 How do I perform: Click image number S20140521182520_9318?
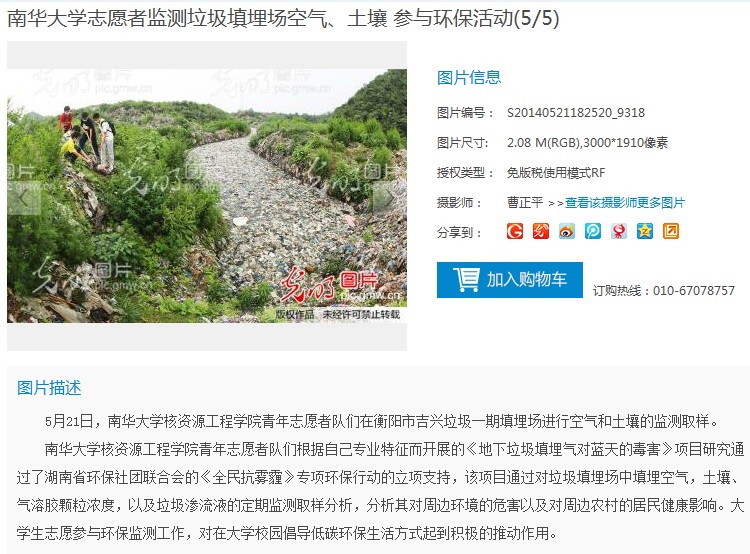576,113
